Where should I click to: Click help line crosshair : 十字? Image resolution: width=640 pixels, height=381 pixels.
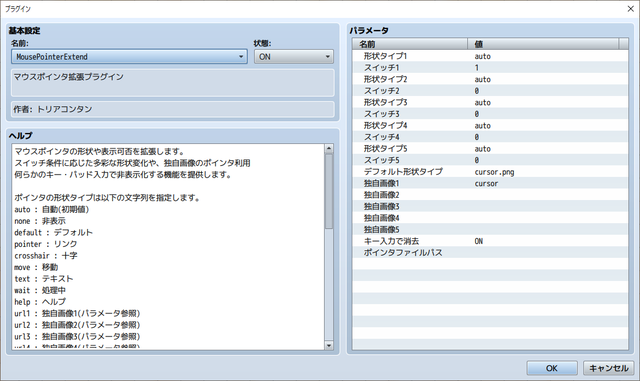(x=46, y=256)
